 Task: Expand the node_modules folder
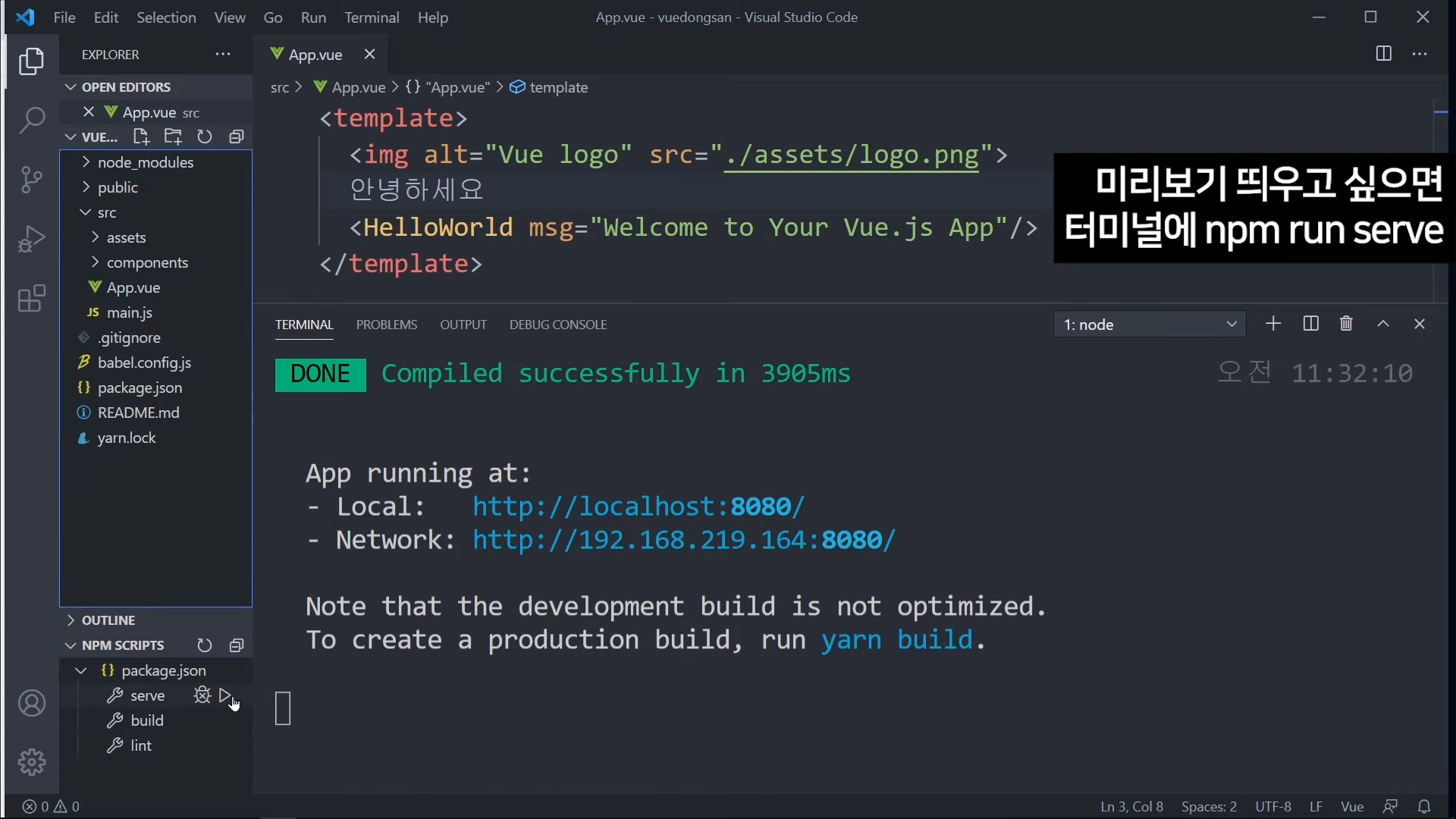pos(146,162)
